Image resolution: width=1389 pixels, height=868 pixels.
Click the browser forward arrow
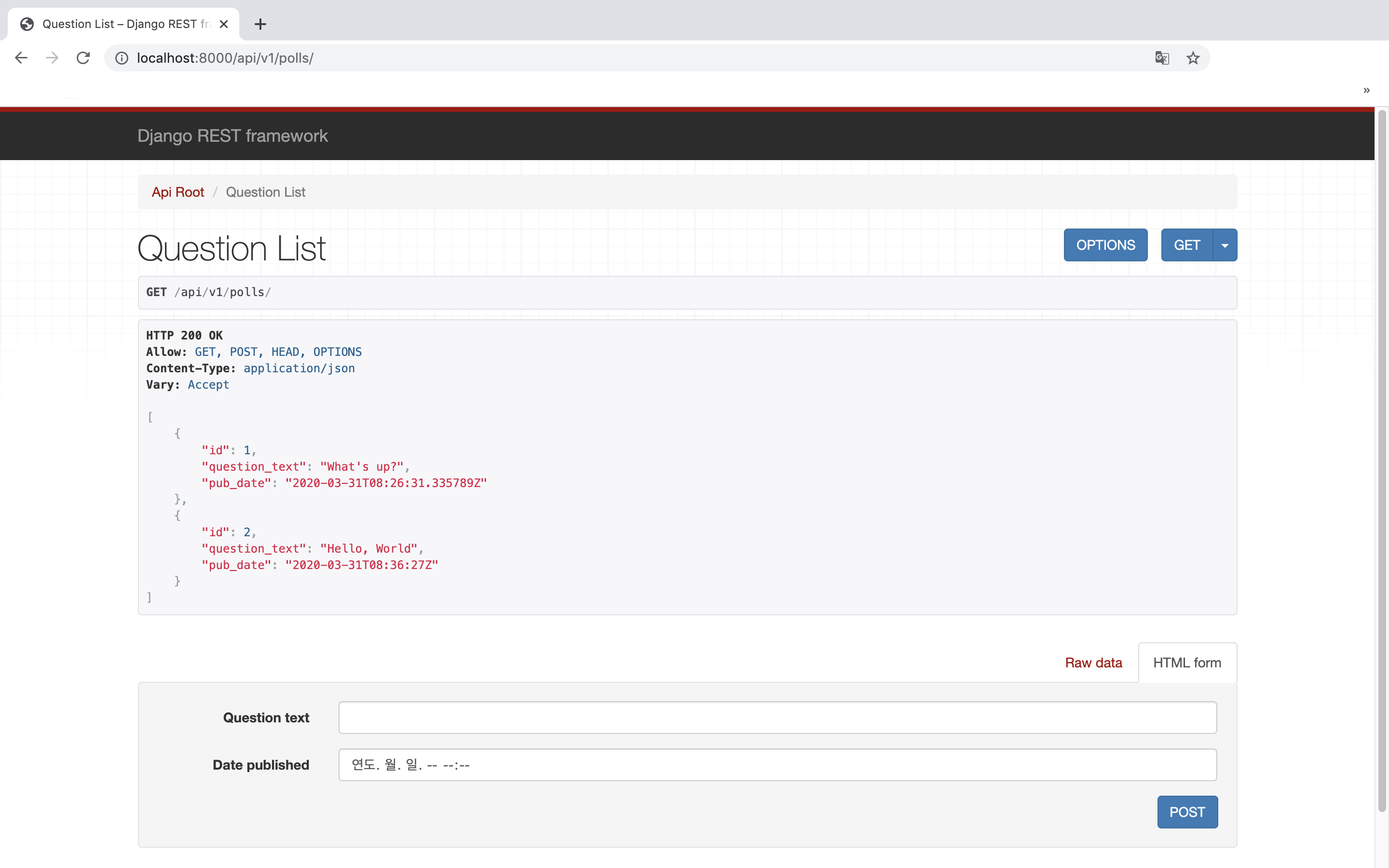click(x=52, y=58)
